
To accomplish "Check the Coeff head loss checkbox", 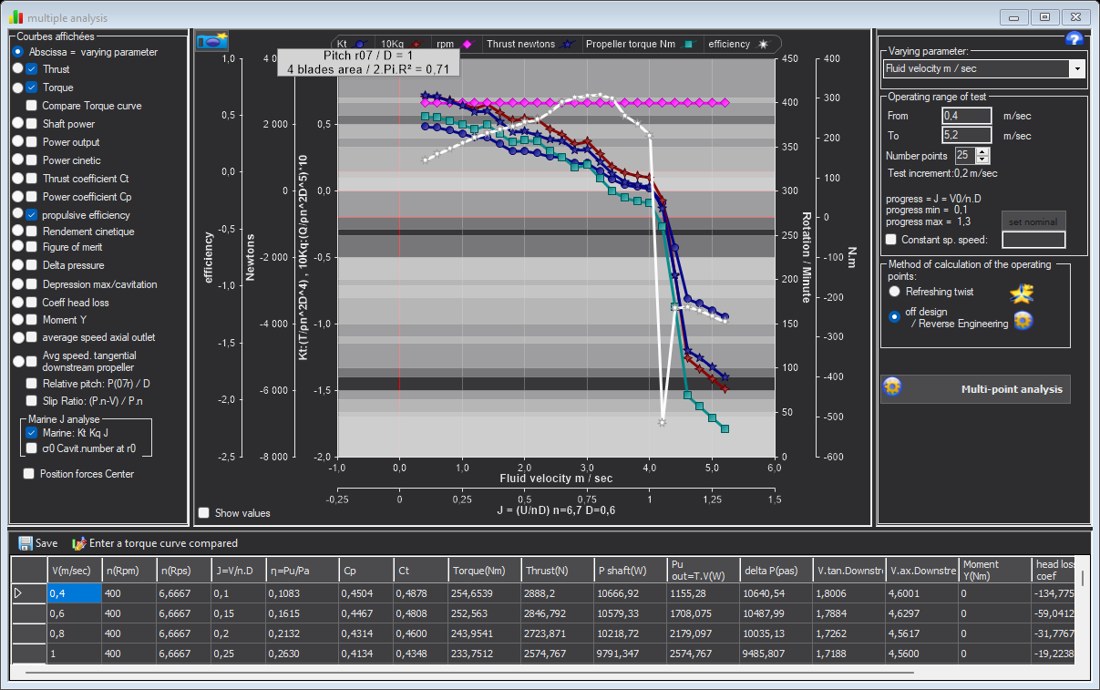I will [32, 302].
